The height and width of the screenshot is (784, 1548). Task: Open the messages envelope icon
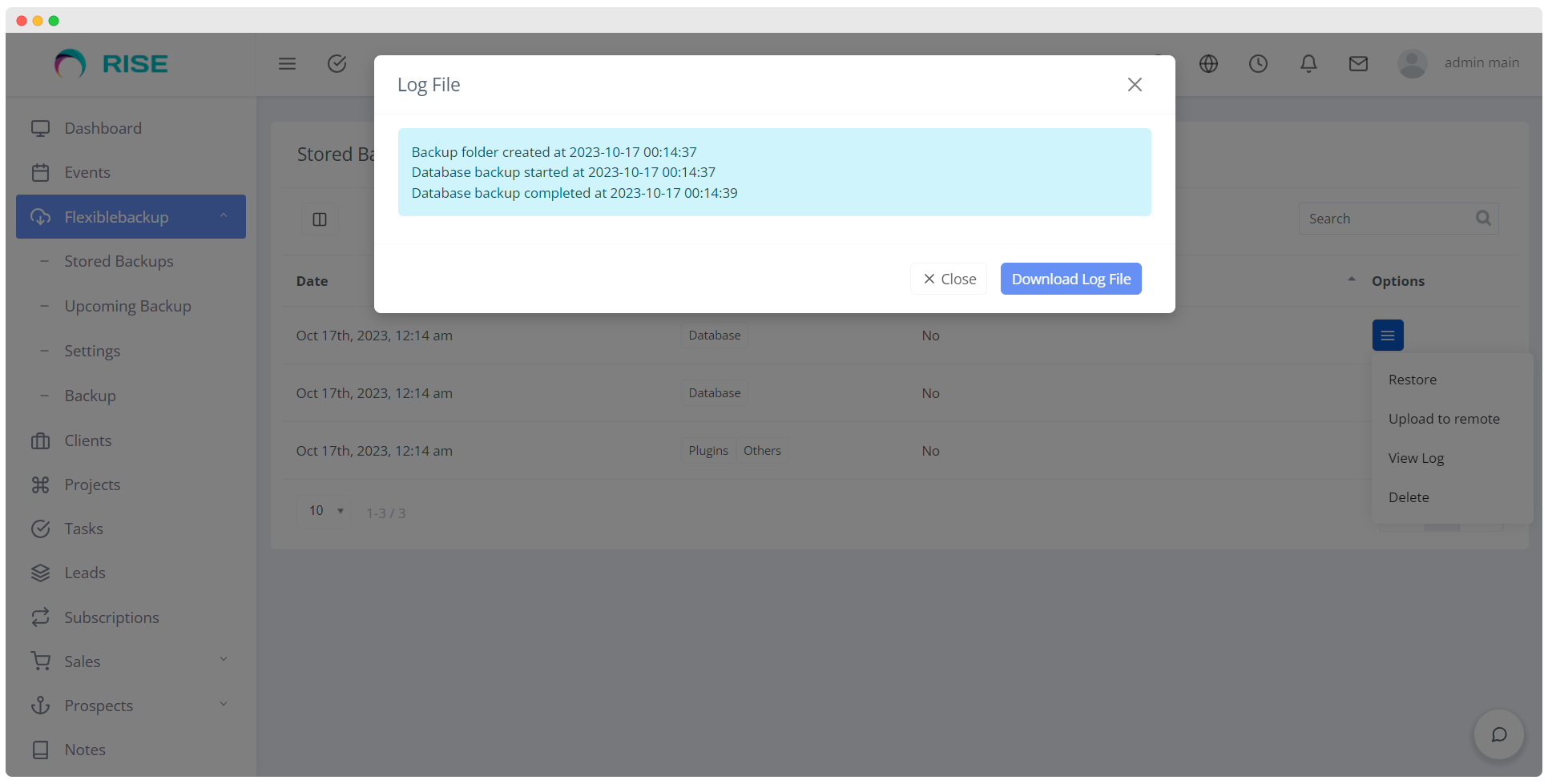(x=1358, y=64)
